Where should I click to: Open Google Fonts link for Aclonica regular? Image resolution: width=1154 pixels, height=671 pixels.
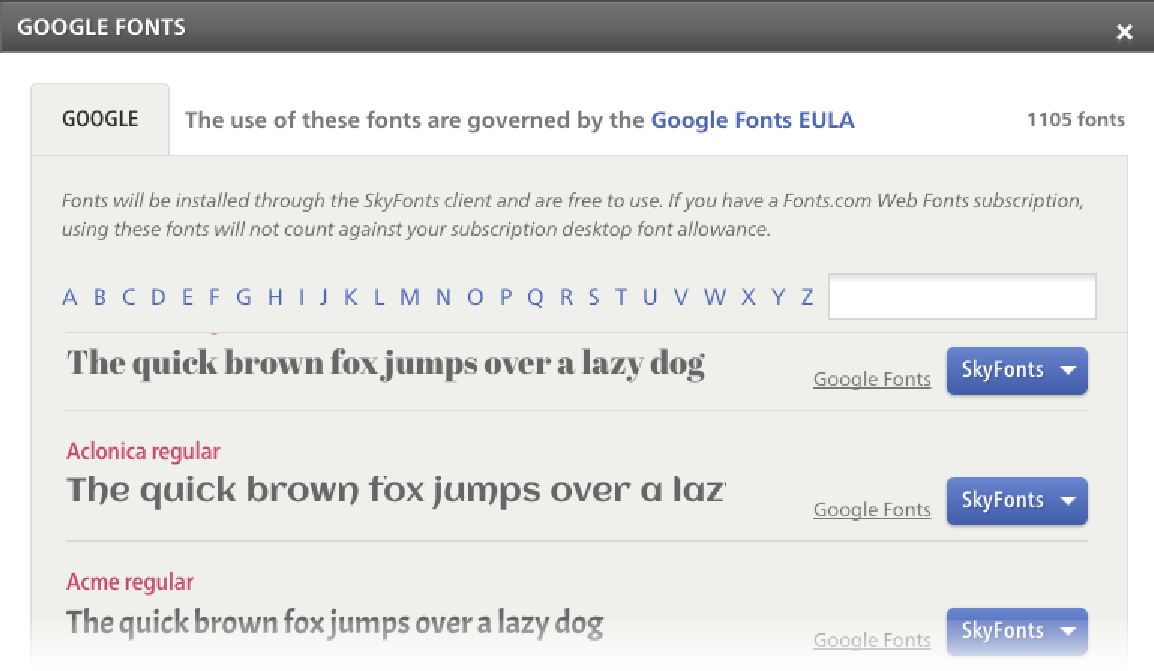point(872,509)
